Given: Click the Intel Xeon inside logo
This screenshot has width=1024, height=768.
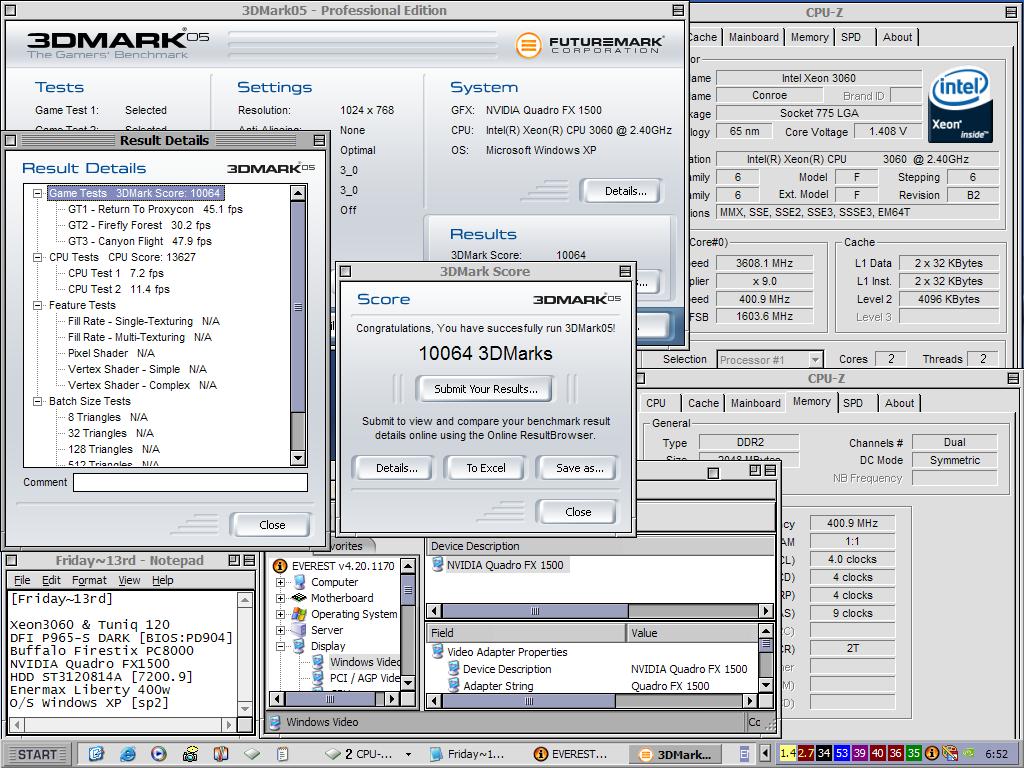Looking at the screenshot, I should click(x=960, y=105).
